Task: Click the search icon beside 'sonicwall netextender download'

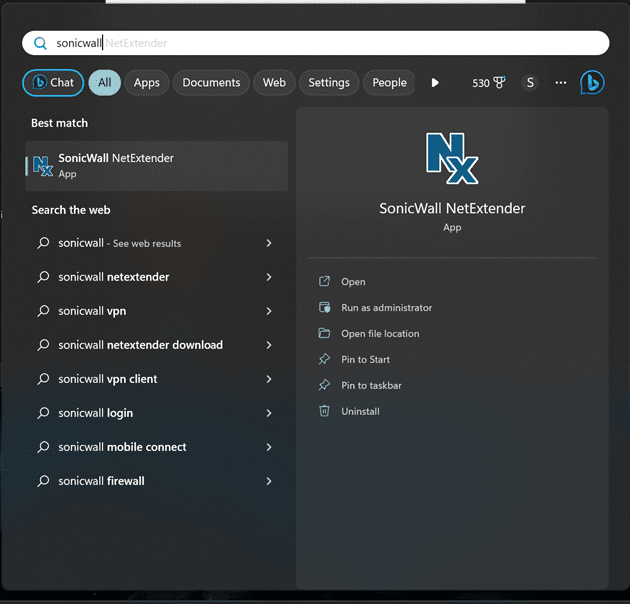Action: pyautogui.click(x=43, y=344)
